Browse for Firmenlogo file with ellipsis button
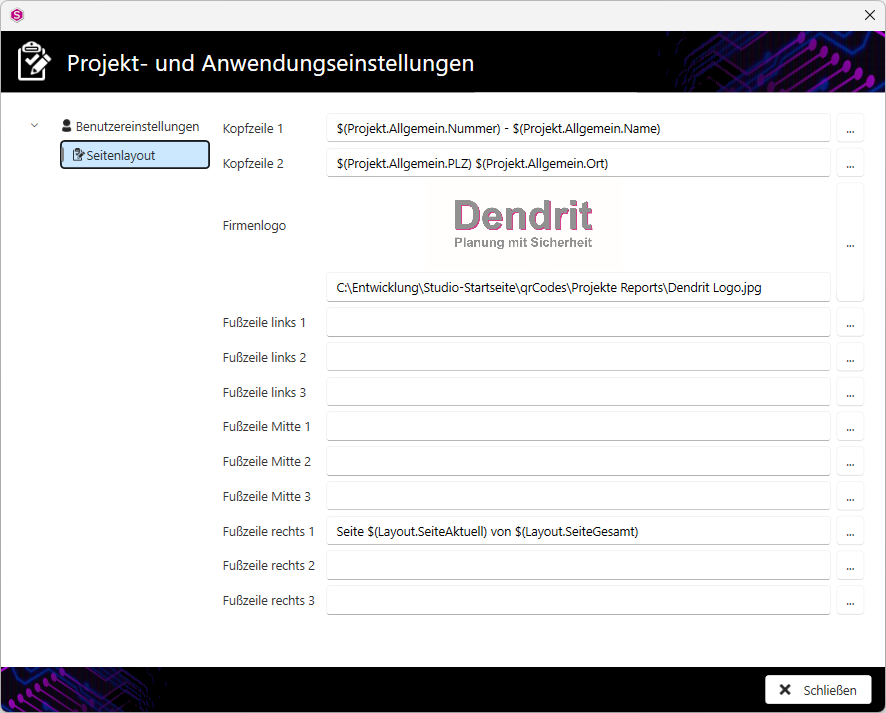Viewport: 886px width, 713px height. (850, 243)
